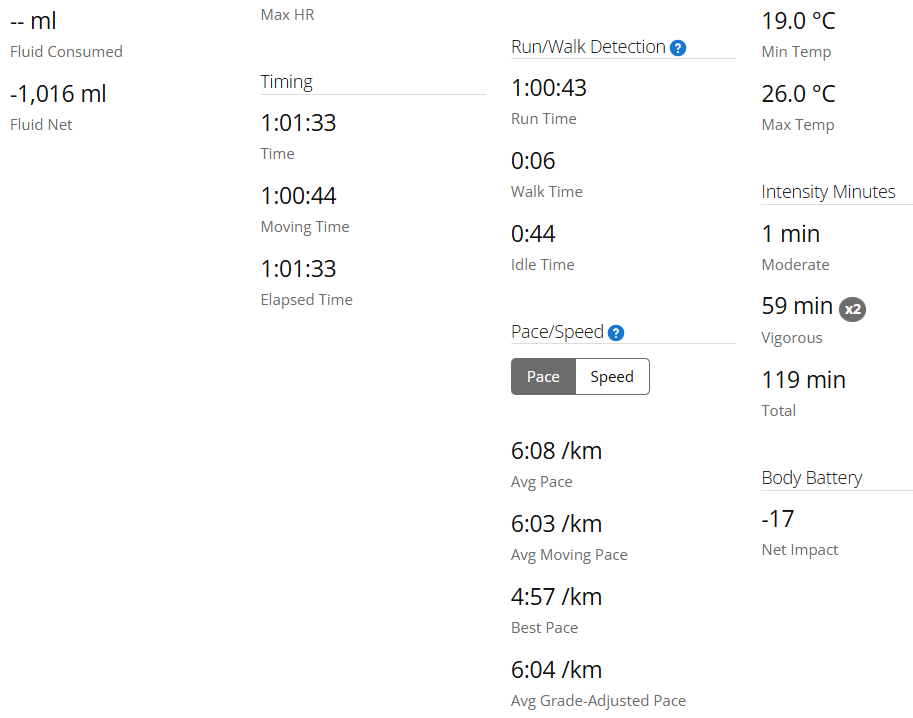Click the Body Battery section heading
The width and height of the screenshot is (913, 718).
pyautogui.click(x=811, y=478)
